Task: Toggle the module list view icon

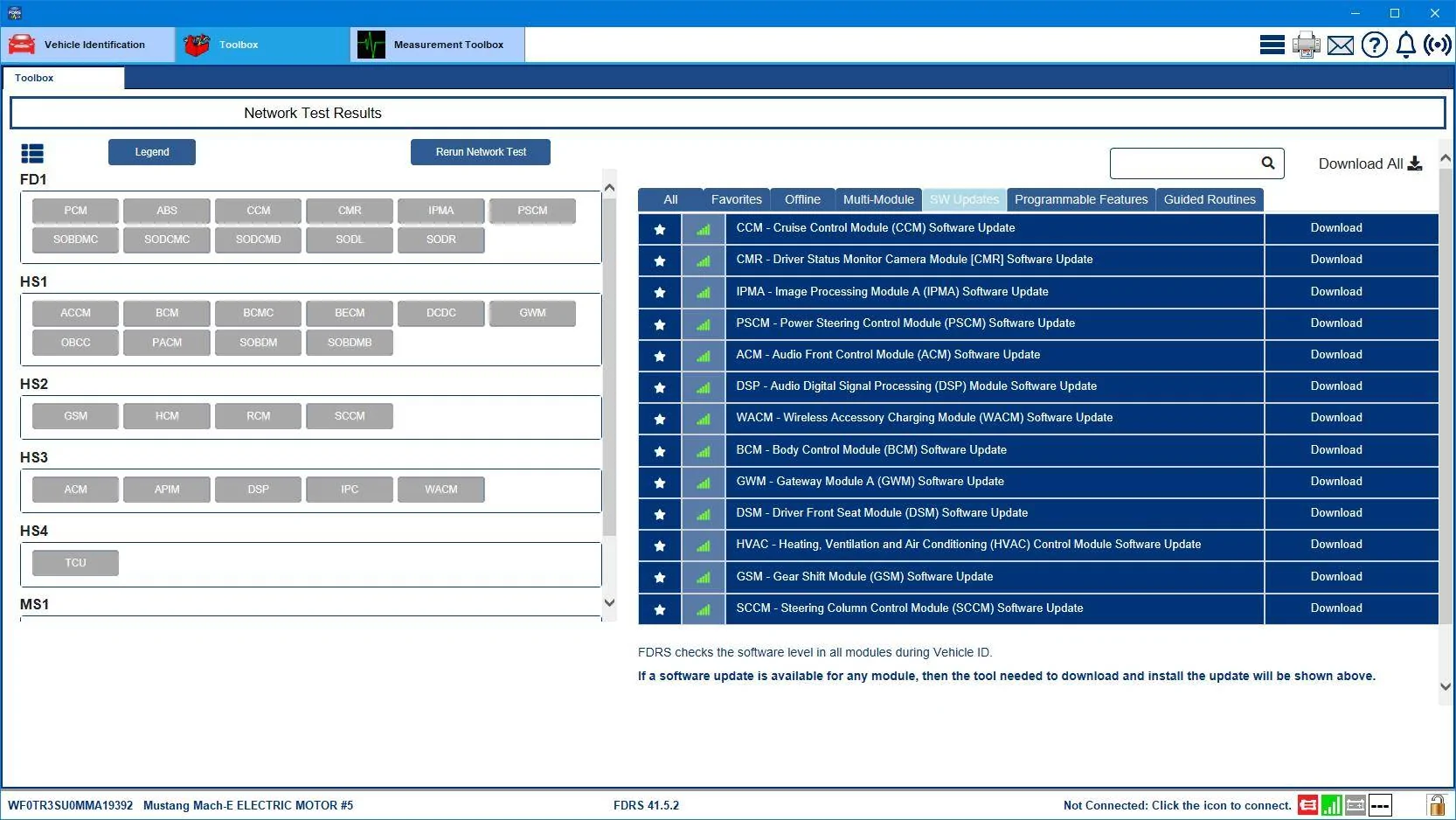Action: point(32,154)
